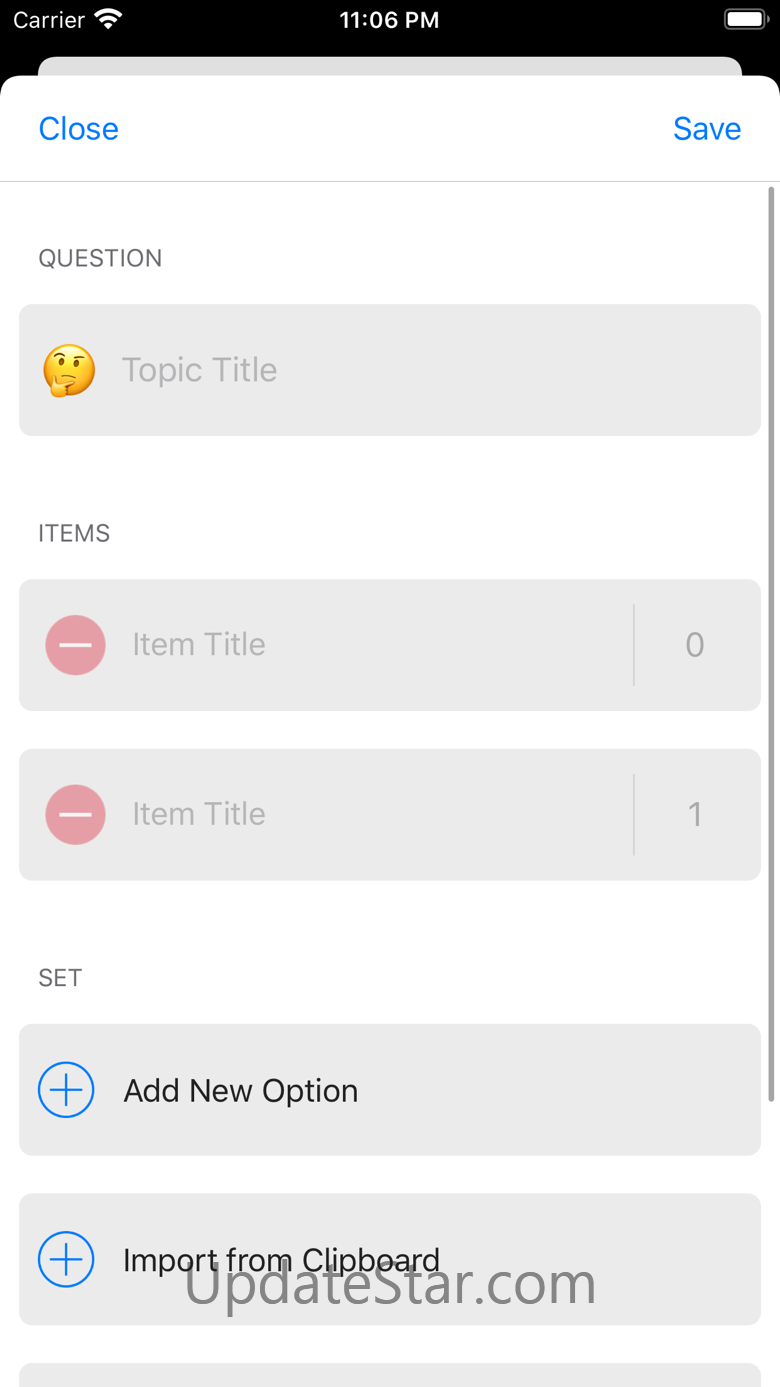This screenshot has height=1387, width=780.
Task: Tap the Wi-Fi icon in the status bar
Action: [x=107, y=20]
